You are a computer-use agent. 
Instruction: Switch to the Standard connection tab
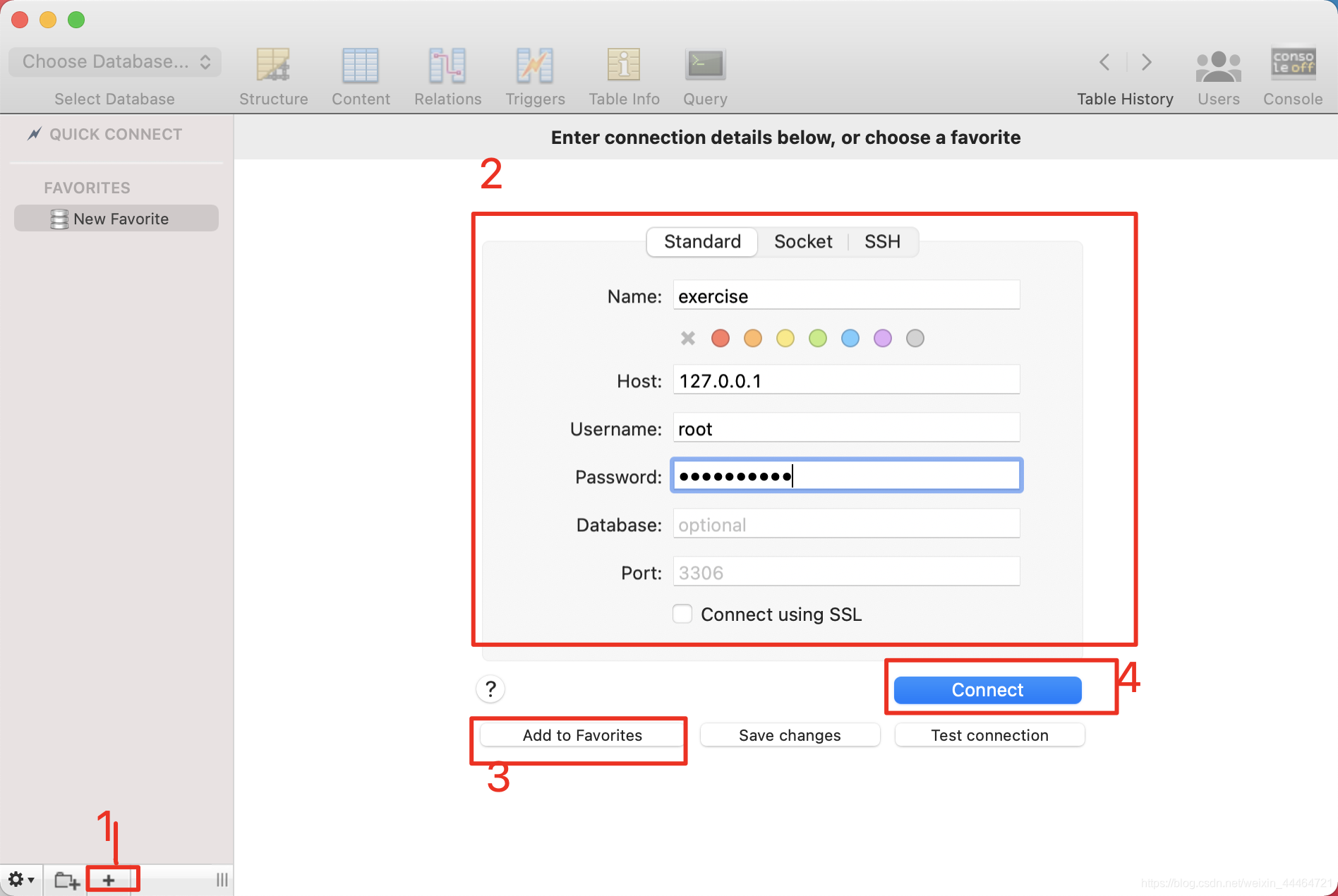(x=702, y=242)
